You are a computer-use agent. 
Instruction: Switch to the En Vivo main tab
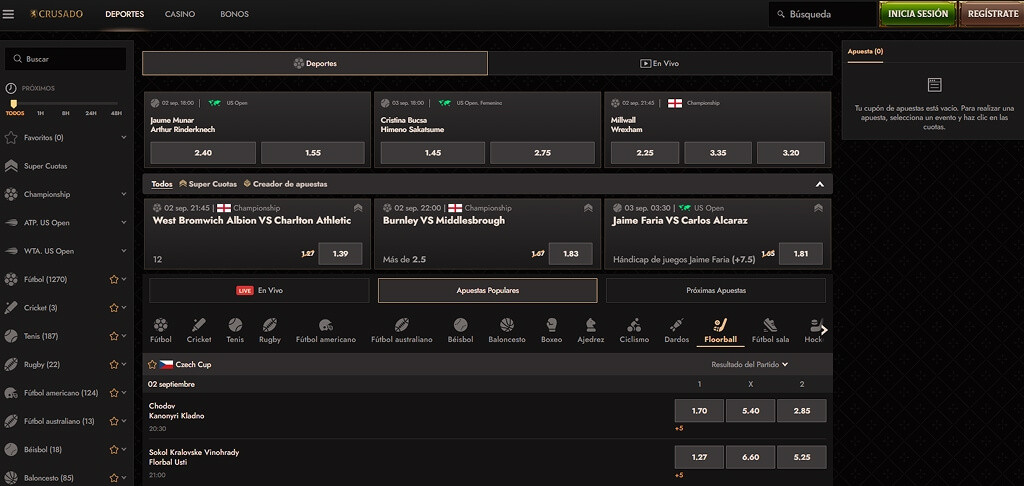point(660,63)
